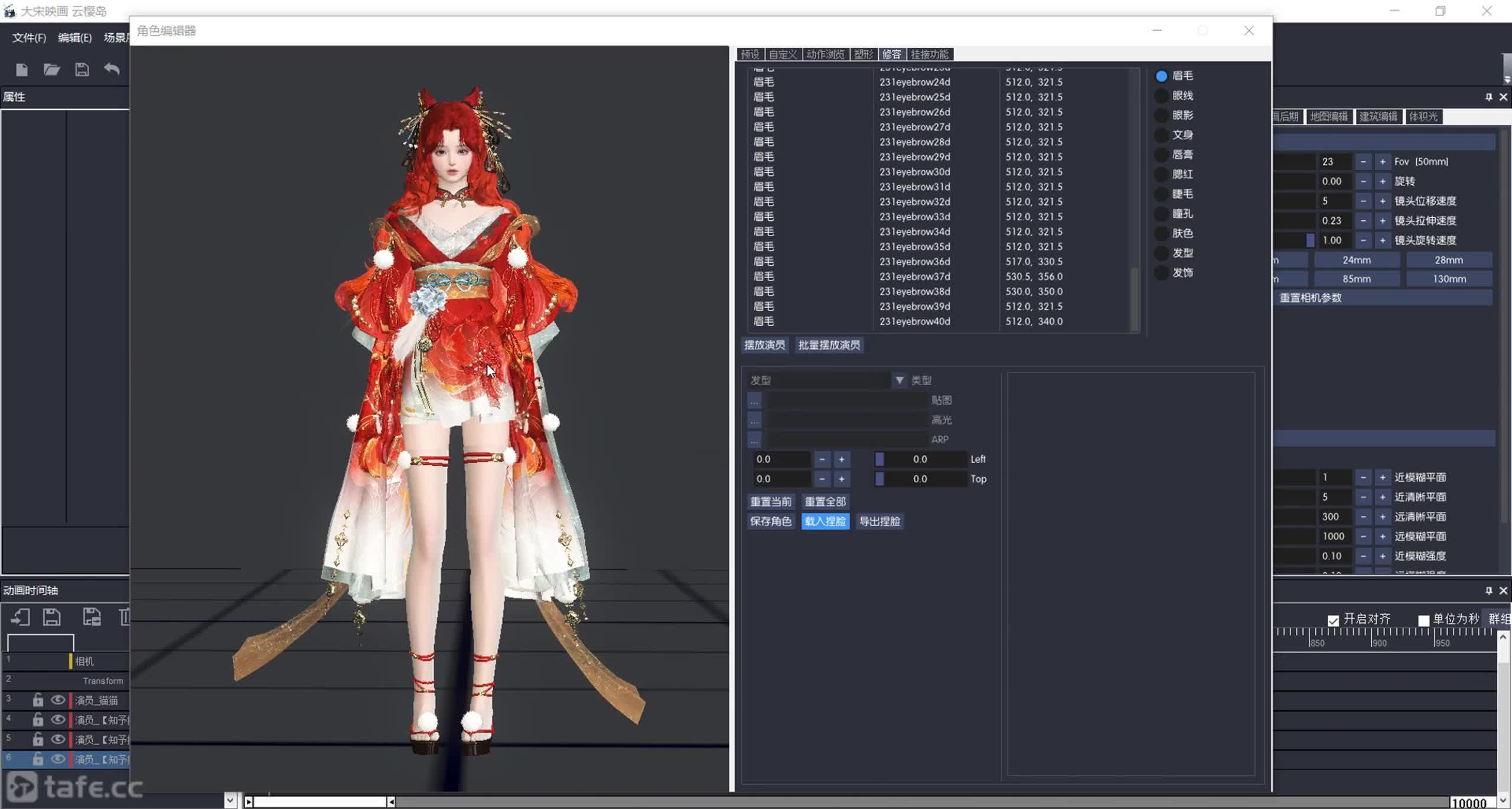1512x809 pixels.
Task: Click the 批量摆放演员 button
Action: pyautogui.click(x=829, y=345)
